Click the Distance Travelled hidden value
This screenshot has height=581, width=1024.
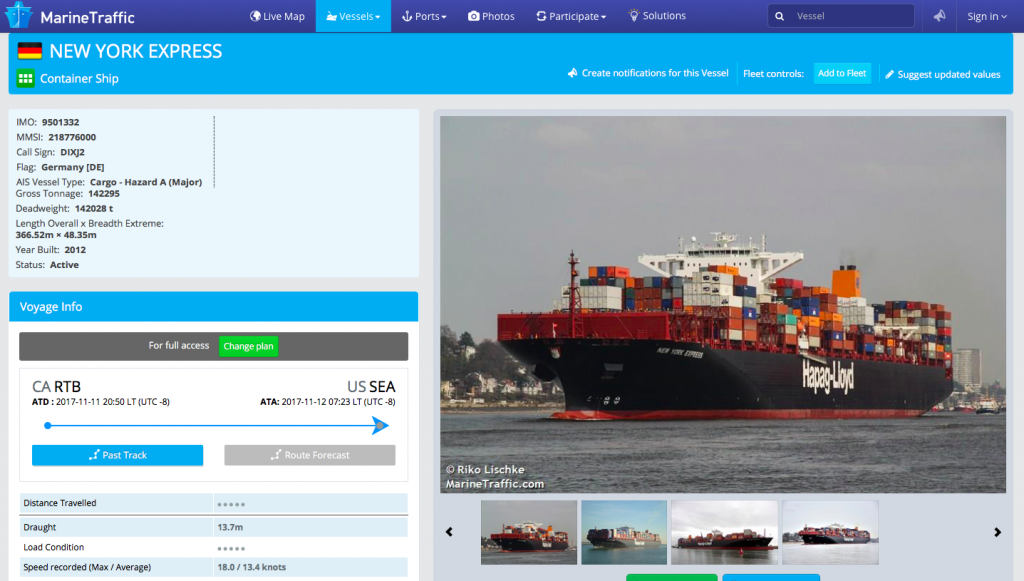coord(231,504)
